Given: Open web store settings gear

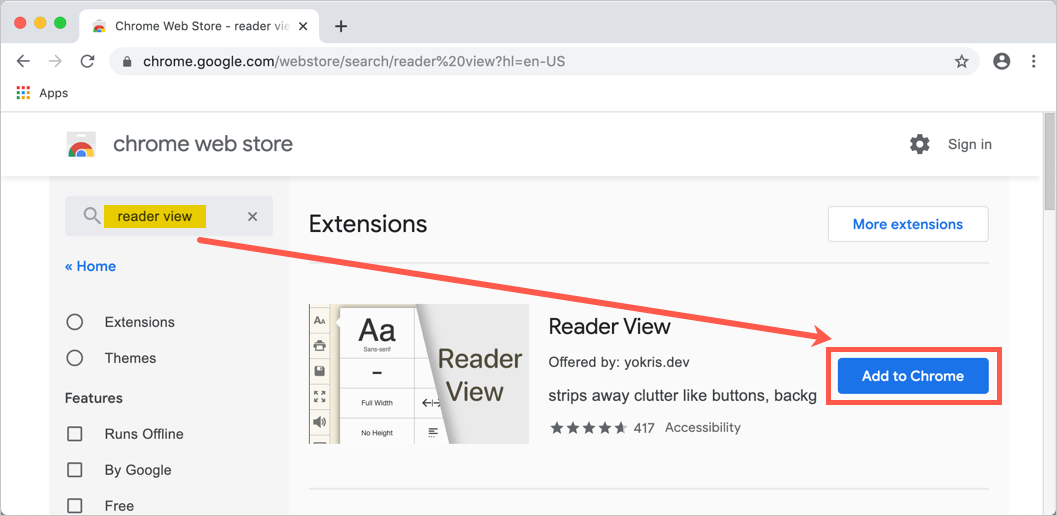Looking at the screenshot, I should pyautogui.click(x=919, y=144).
